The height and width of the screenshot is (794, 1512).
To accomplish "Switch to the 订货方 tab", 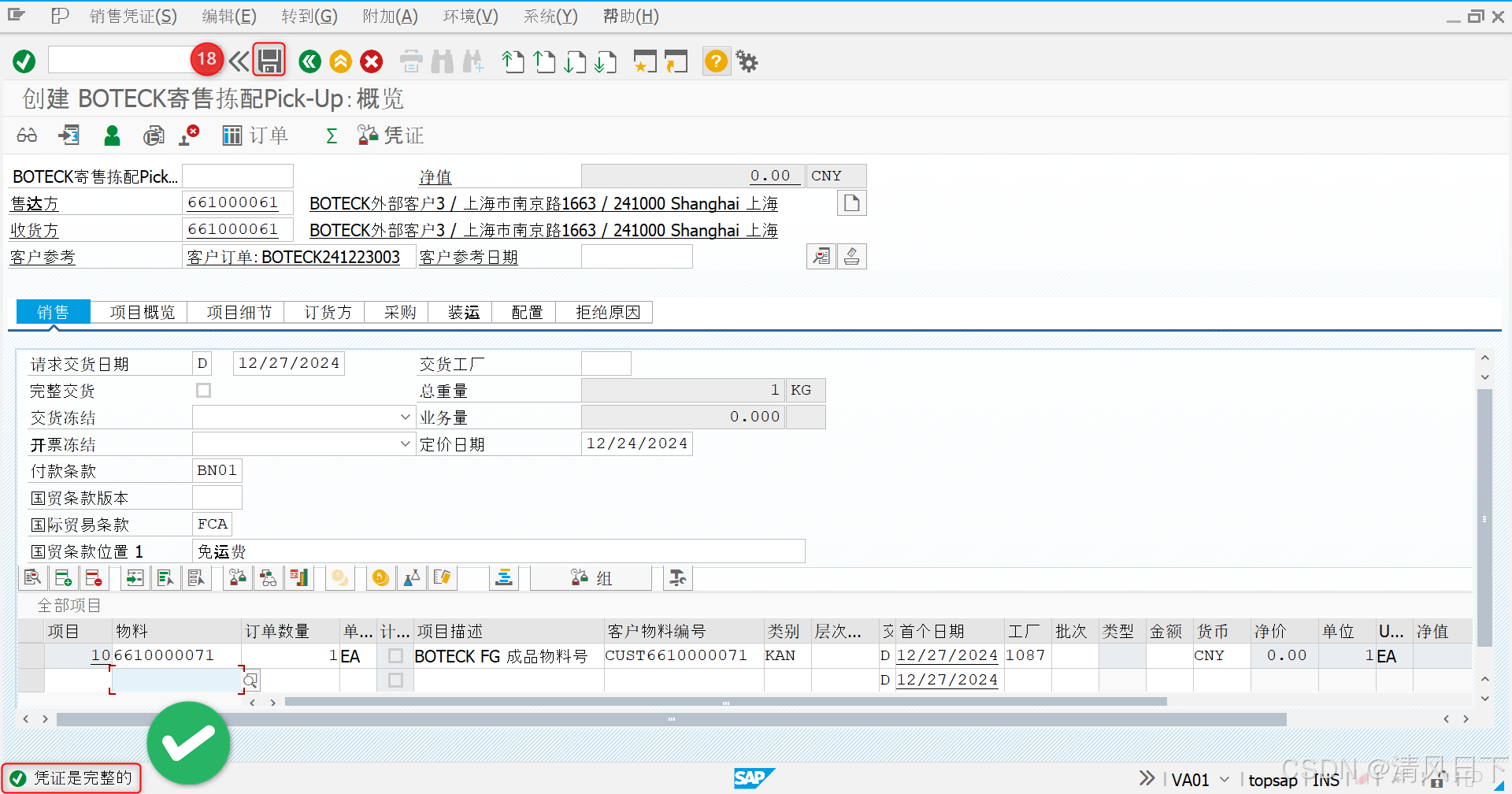I will (328, 313).
